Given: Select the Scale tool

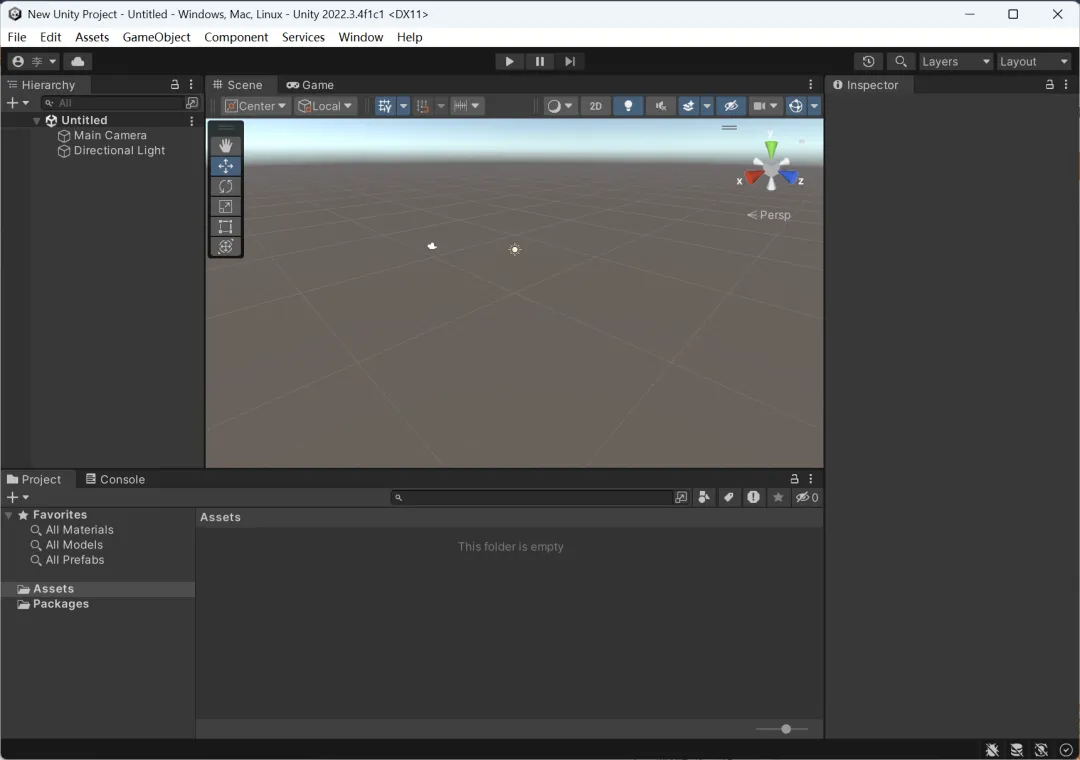Looking at the screenshot, I should coord(225,206).
